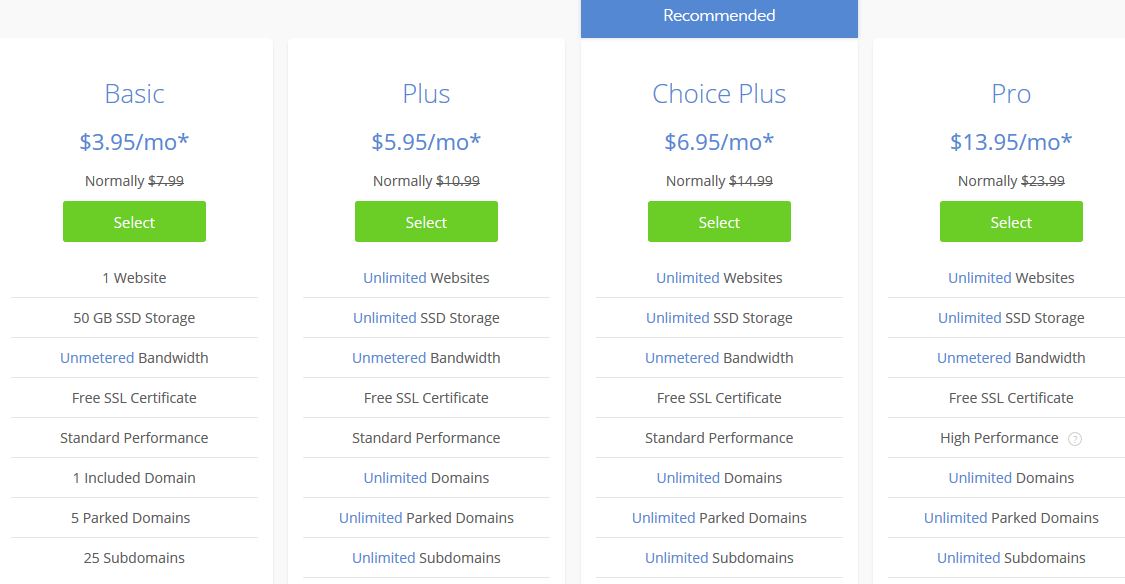Select the Choice Plus plan button
The height and width of the screenshot is (584, 1125).
click(x=719, y=222)
